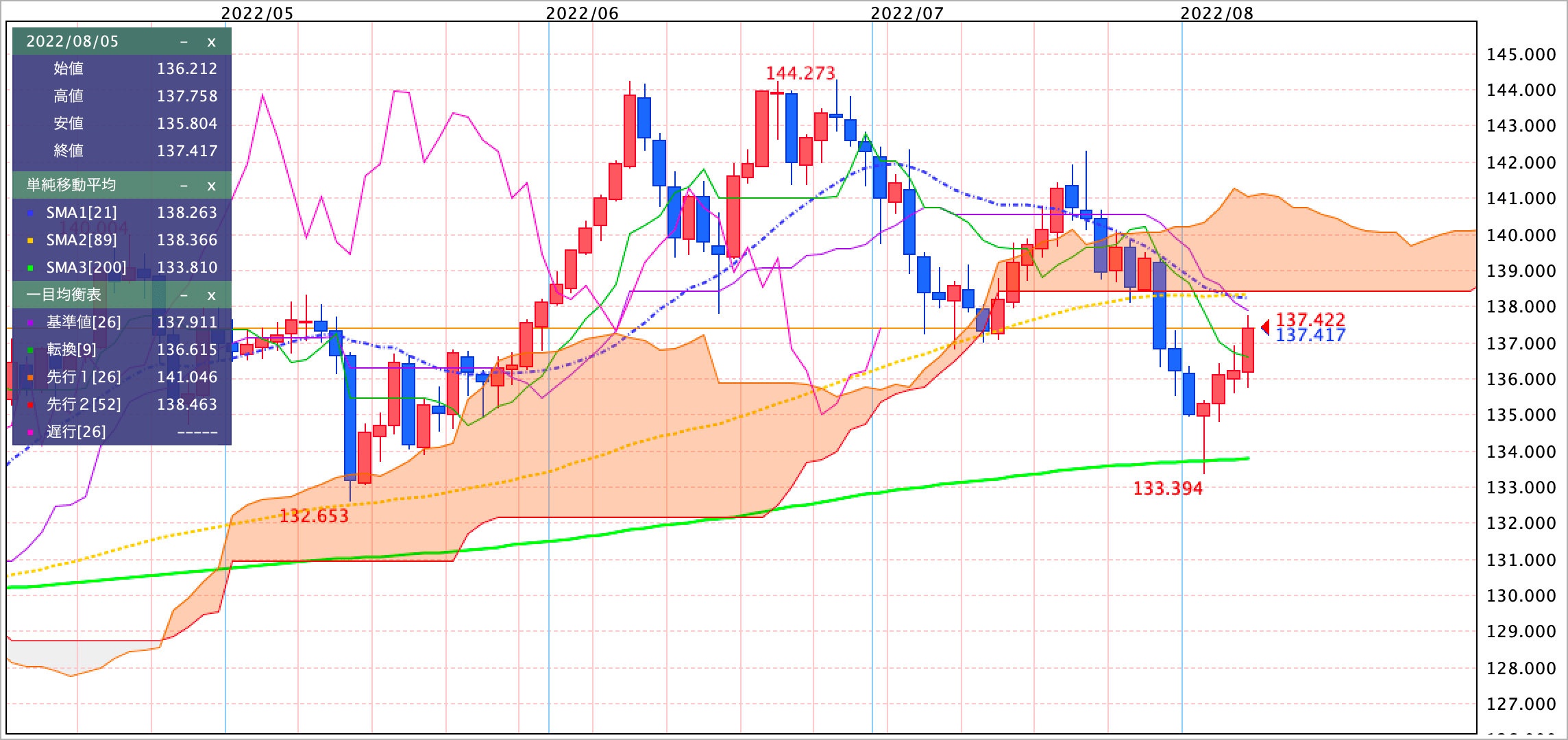Select the 基準値[26] label
1568x740 pixels.
(x=84, y=323)
